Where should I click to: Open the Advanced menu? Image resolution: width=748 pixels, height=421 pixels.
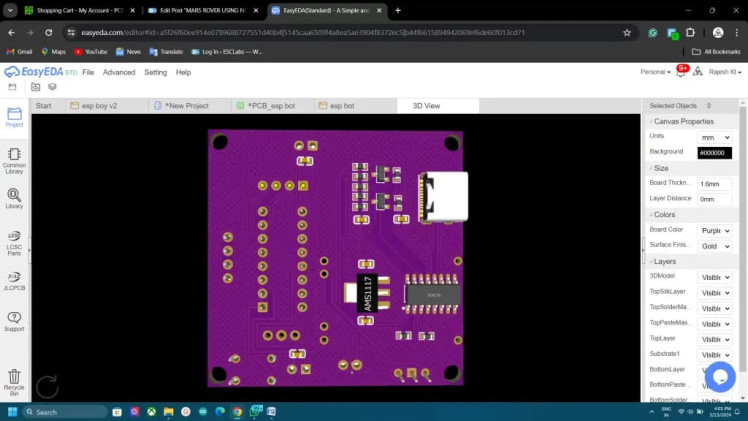coord(118,72)
